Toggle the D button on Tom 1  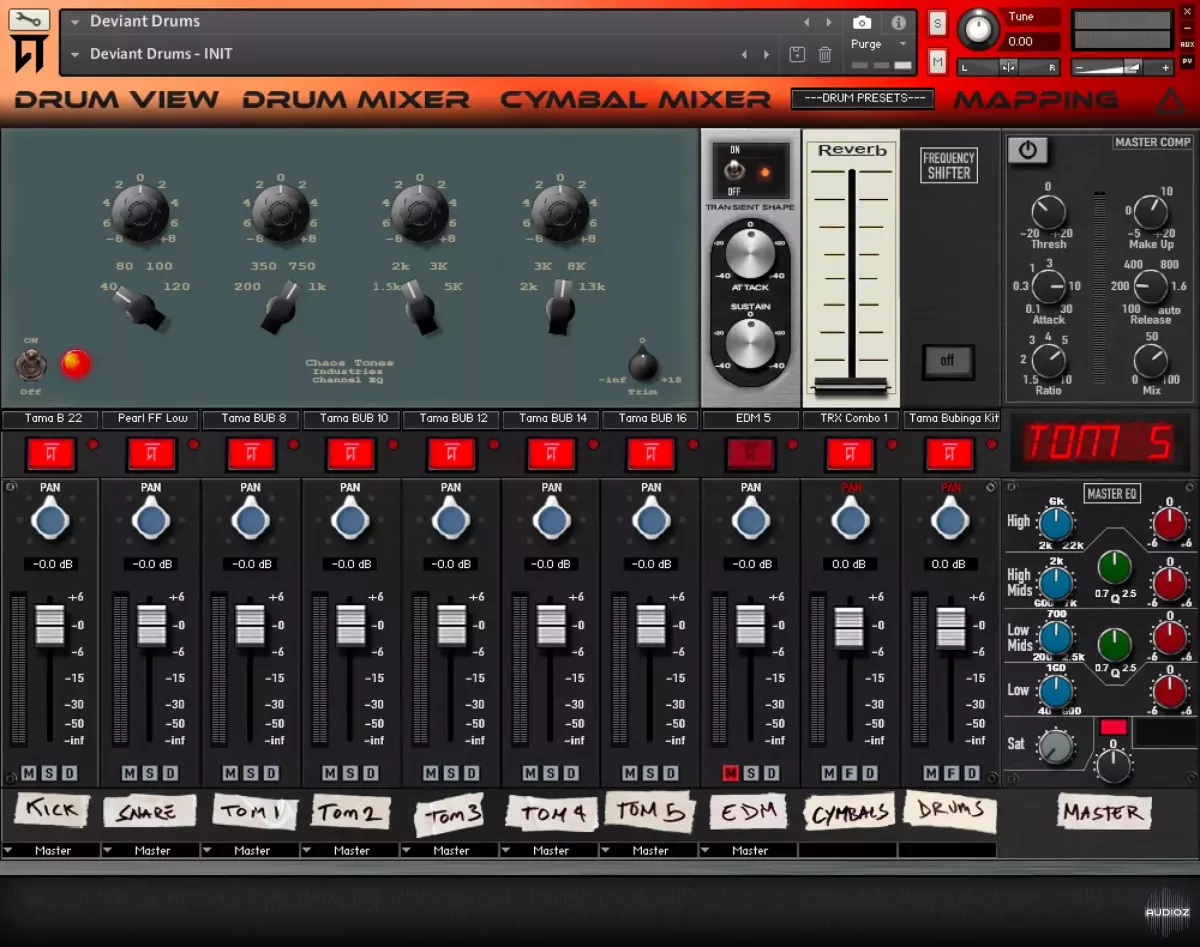pyautogui.click(x=271, y=773)
